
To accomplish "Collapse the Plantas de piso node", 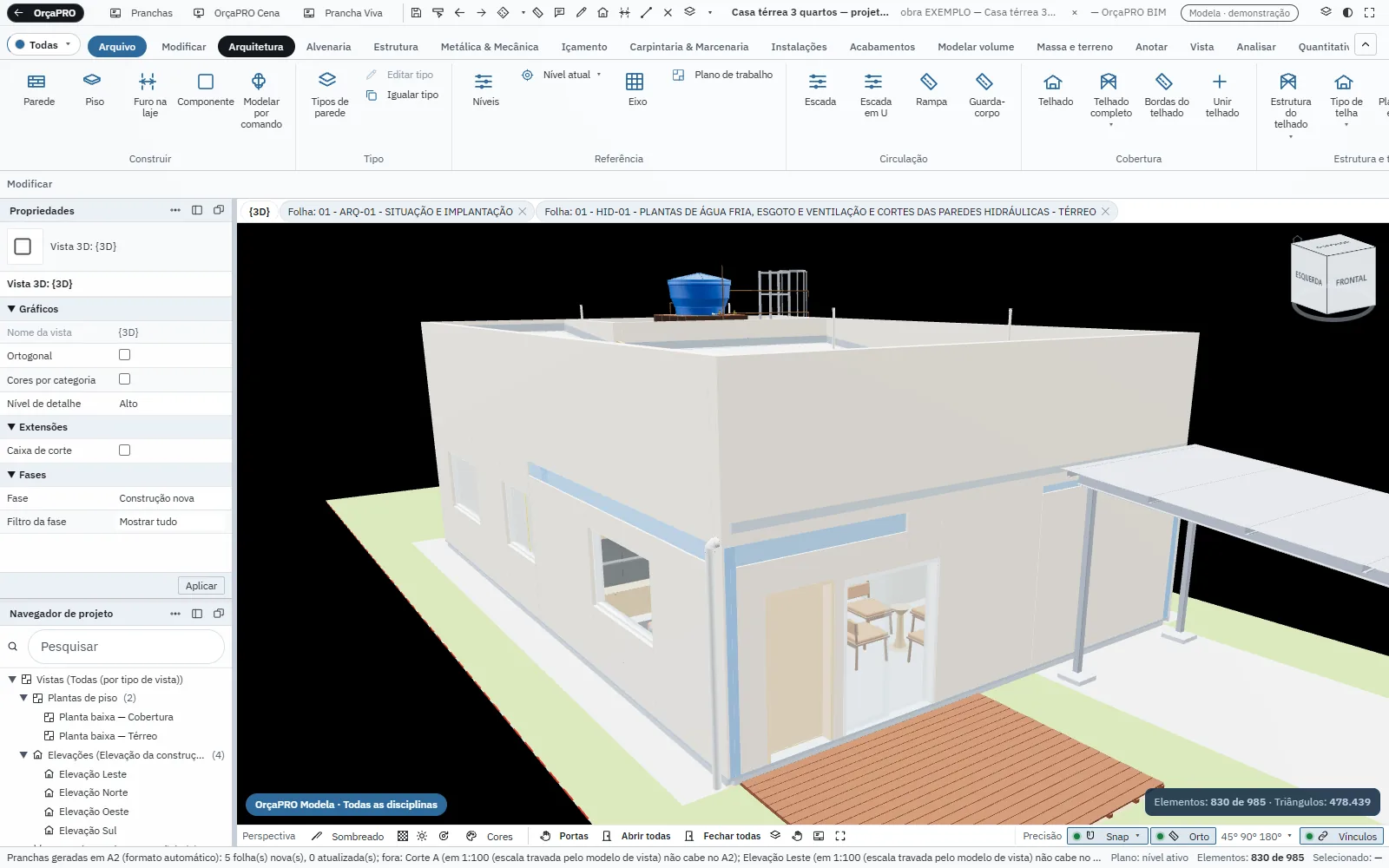I will click(x=24, y=698).
